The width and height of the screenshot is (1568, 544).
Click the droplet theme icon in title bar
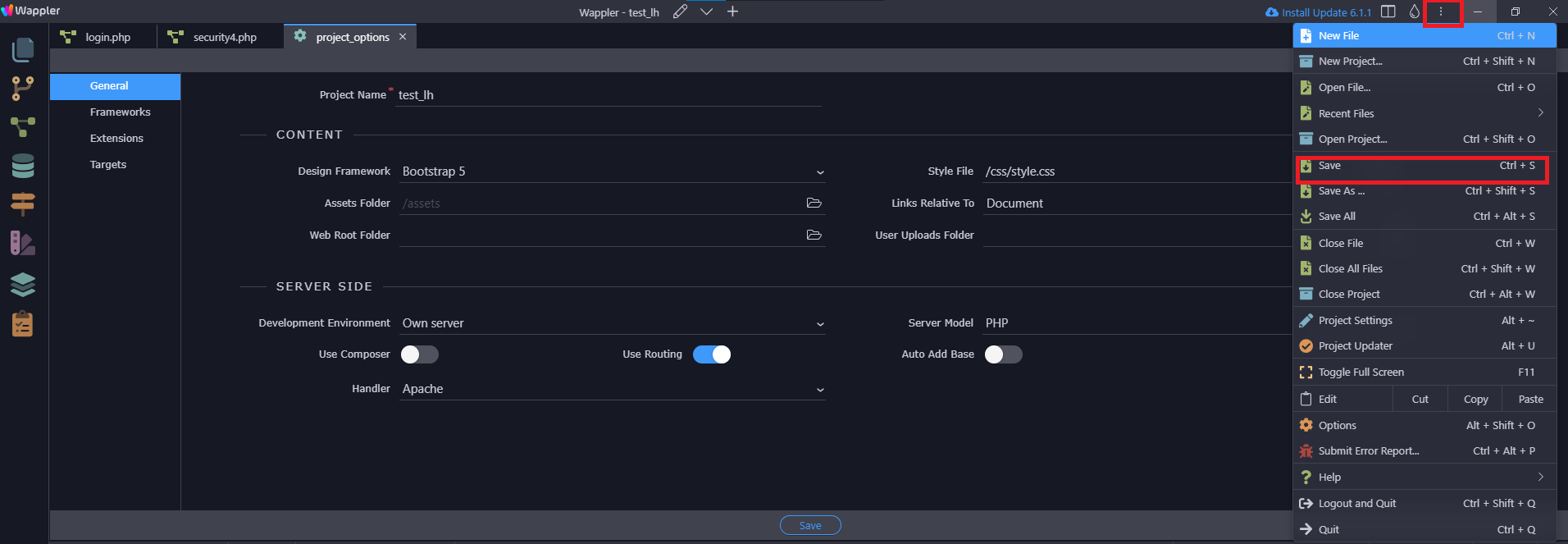(1414, 11)
